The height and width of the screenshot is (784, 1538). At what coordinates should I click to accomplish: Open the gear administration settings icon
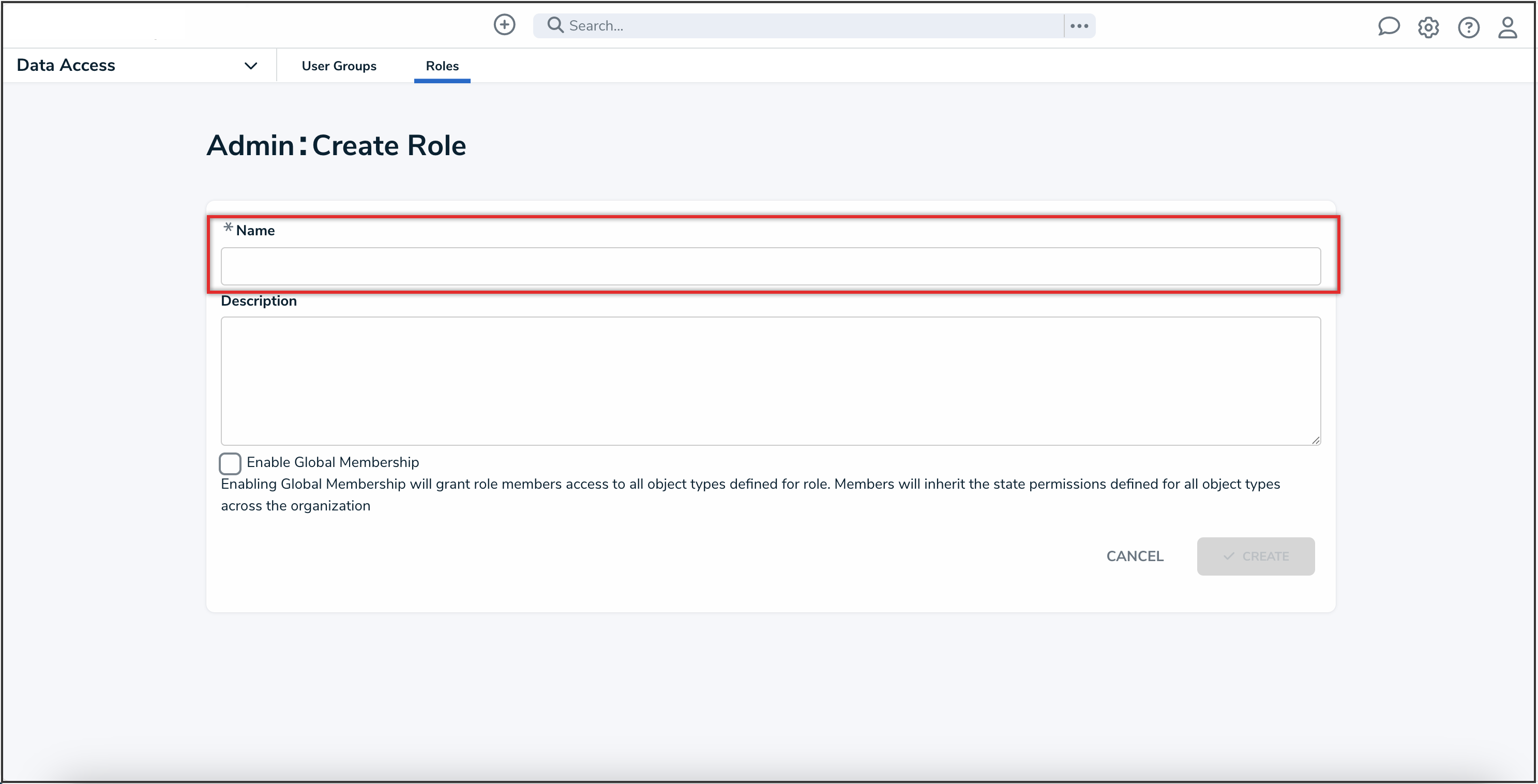point(1428,27)
